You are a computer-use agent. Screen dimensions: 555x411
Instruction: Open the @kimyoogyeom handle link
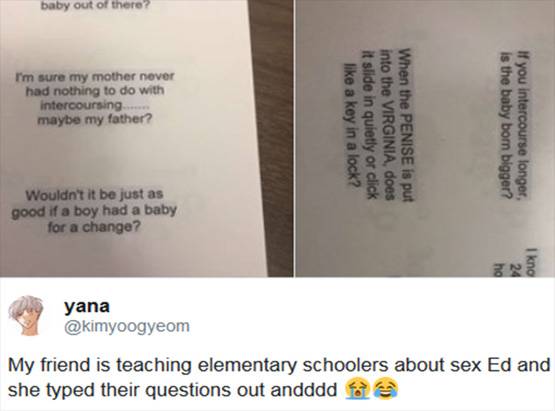tap(126, 326)
